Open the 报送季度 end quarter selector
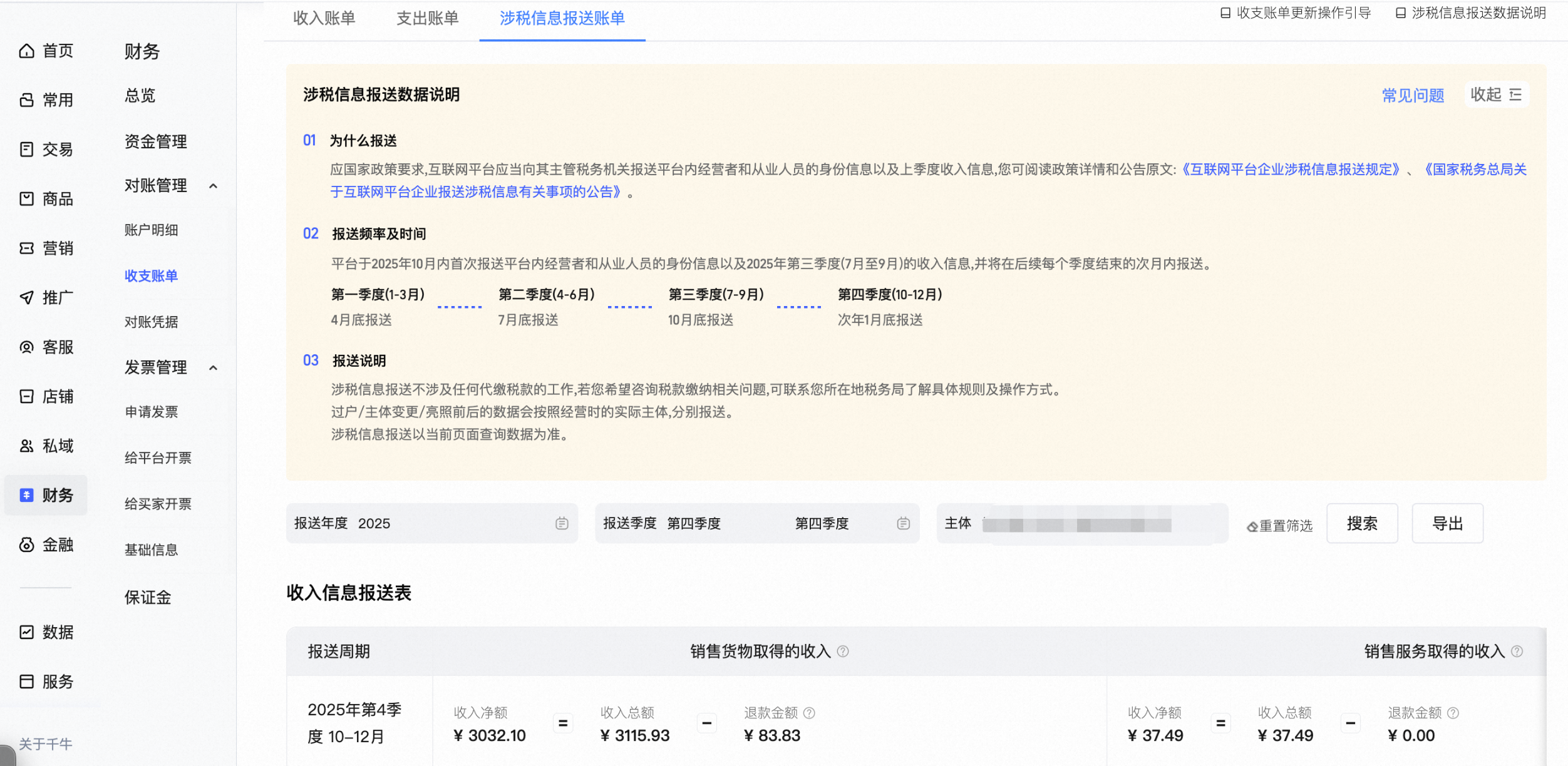 coord(822,523)
